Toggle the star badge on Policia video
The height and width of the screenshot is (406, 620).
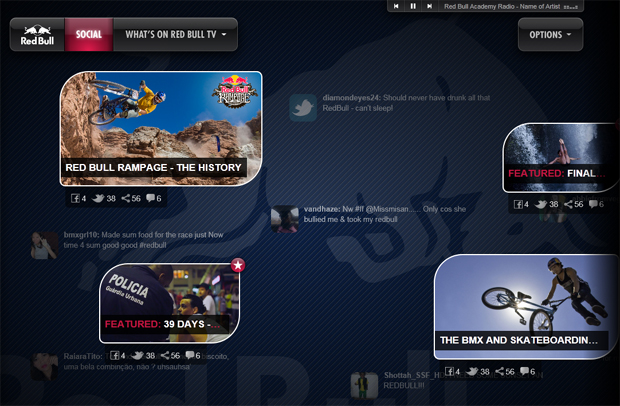pyautogui.click(x=238, y=265)
